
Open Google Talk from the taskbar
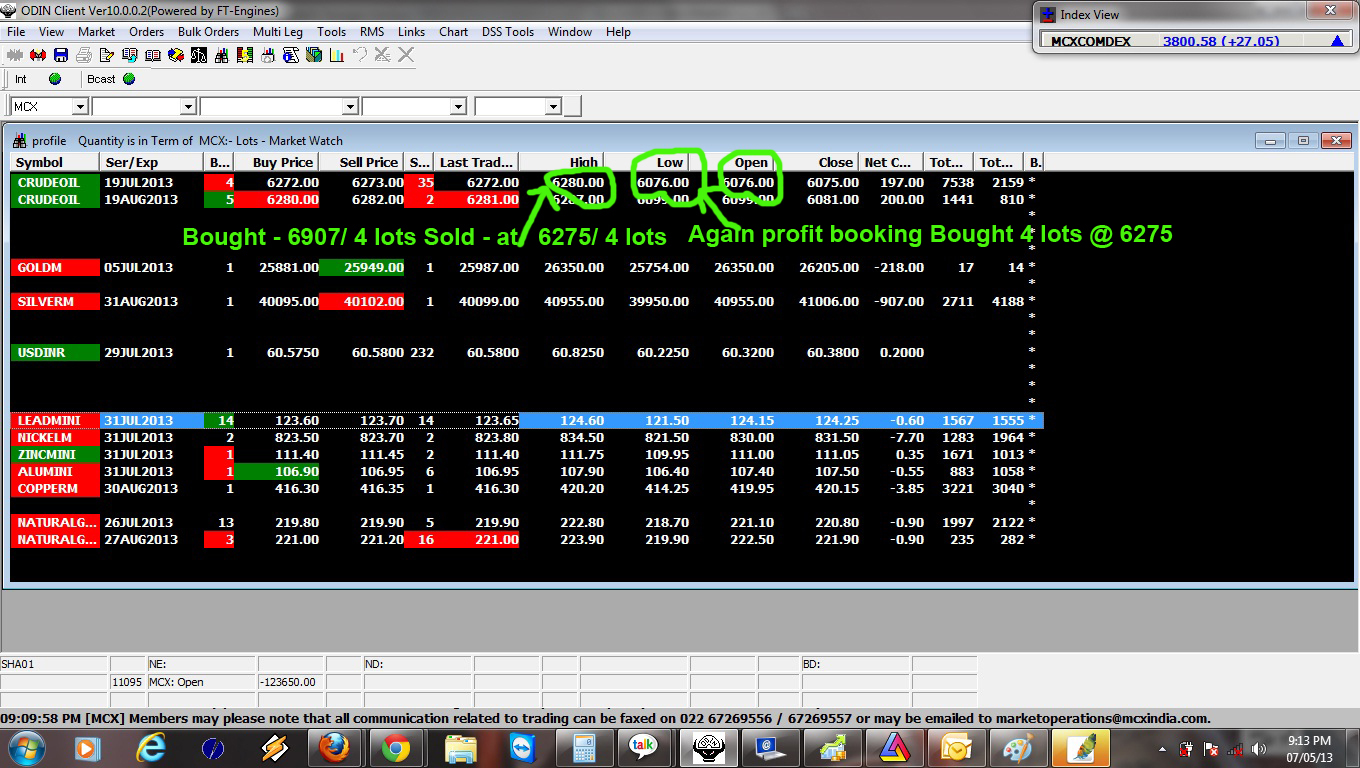(x=644, y=747)
